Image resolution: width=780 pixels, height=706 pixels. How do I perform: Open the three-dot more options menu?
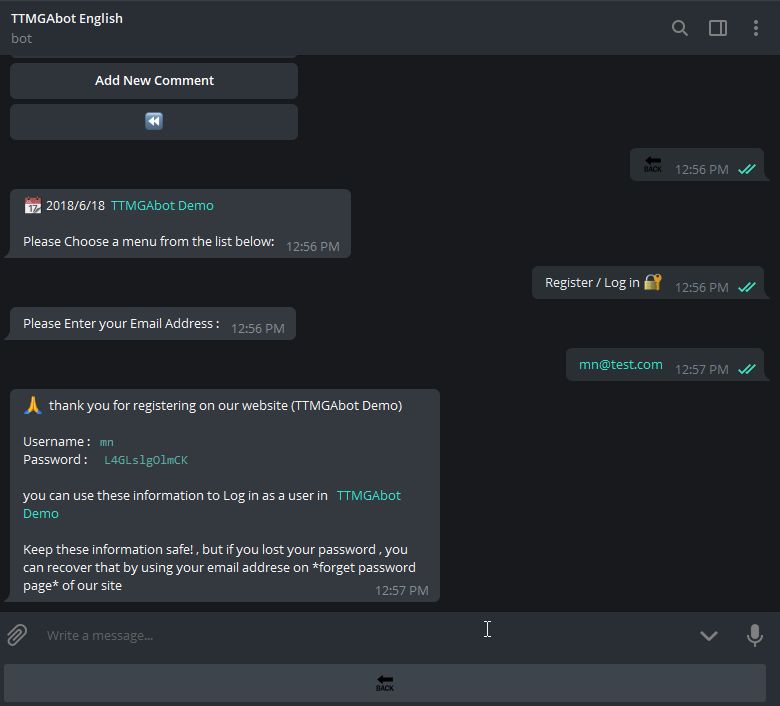pyautogui.click(x=755, y=28)
